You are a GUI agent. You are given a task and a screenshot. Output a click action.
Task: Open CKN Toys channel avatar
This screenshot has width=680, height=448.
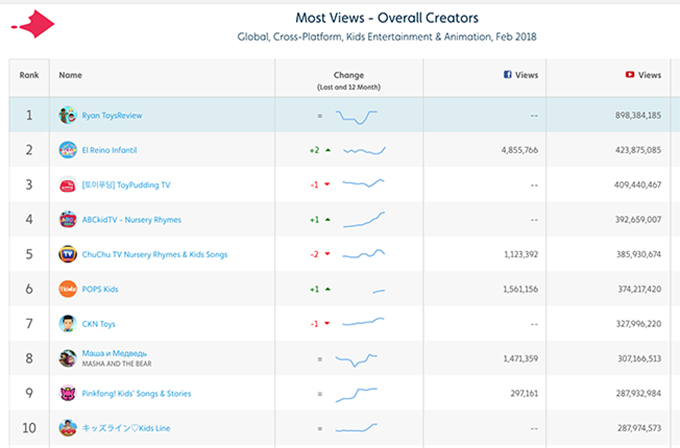pyautogui.click(x=68, y=324)
